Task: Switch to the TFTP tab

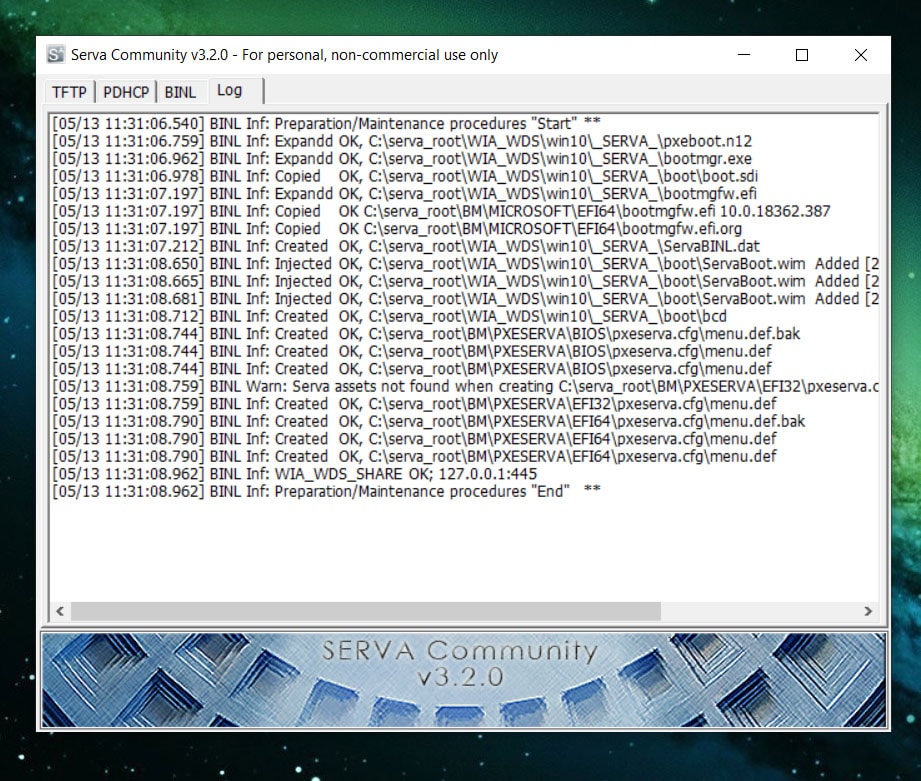Action: 69,92
